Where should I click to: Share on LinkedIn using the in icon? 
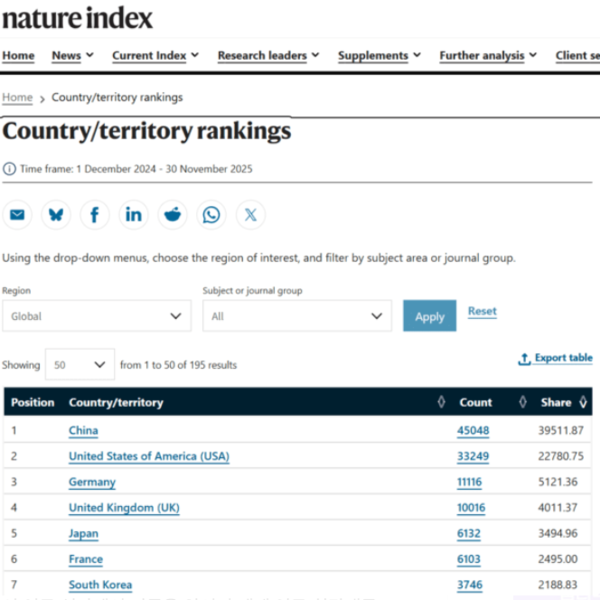click(x=134, y=215)
